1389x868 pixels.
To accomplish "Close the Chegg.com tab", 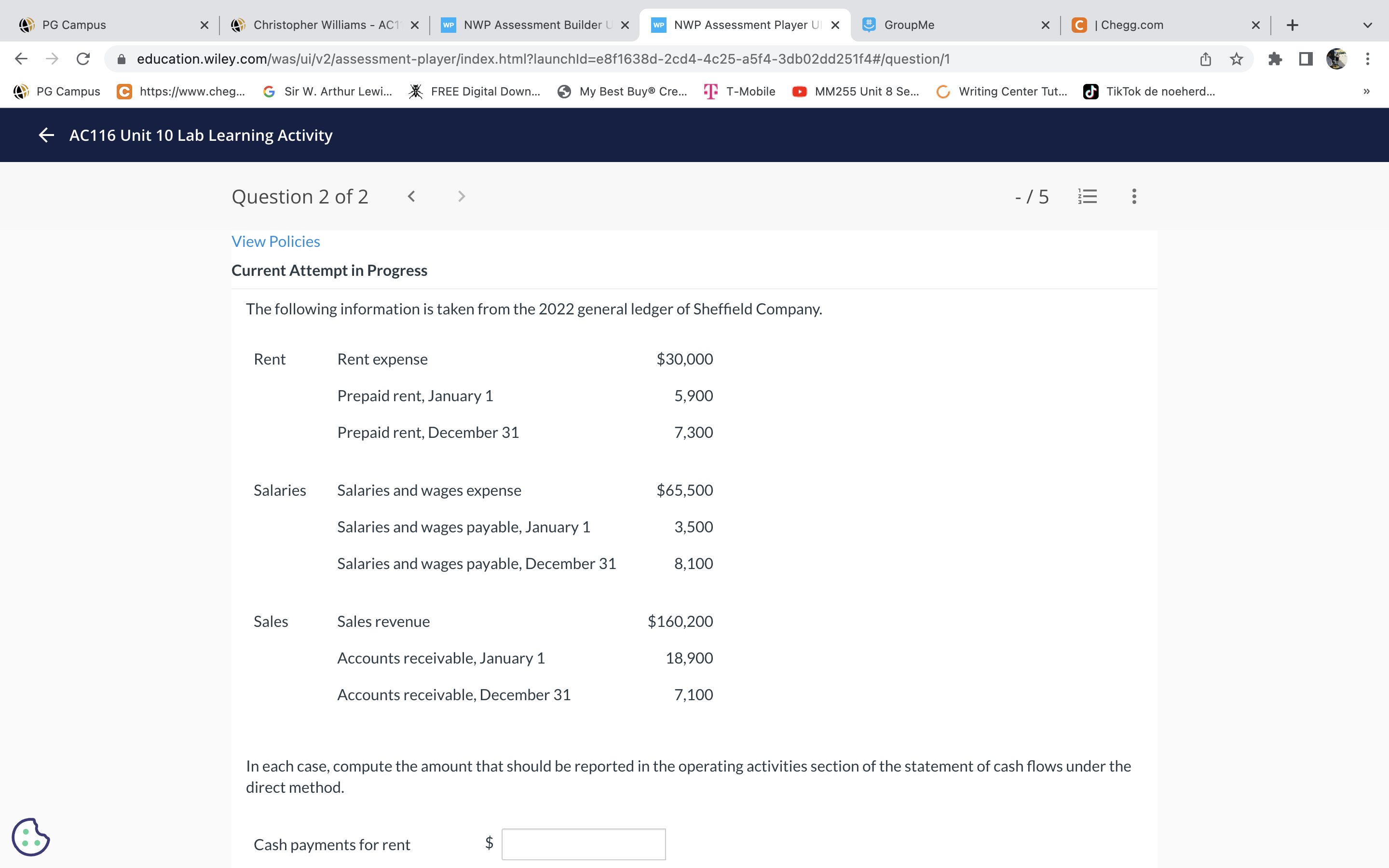I will coord(1255,25).
